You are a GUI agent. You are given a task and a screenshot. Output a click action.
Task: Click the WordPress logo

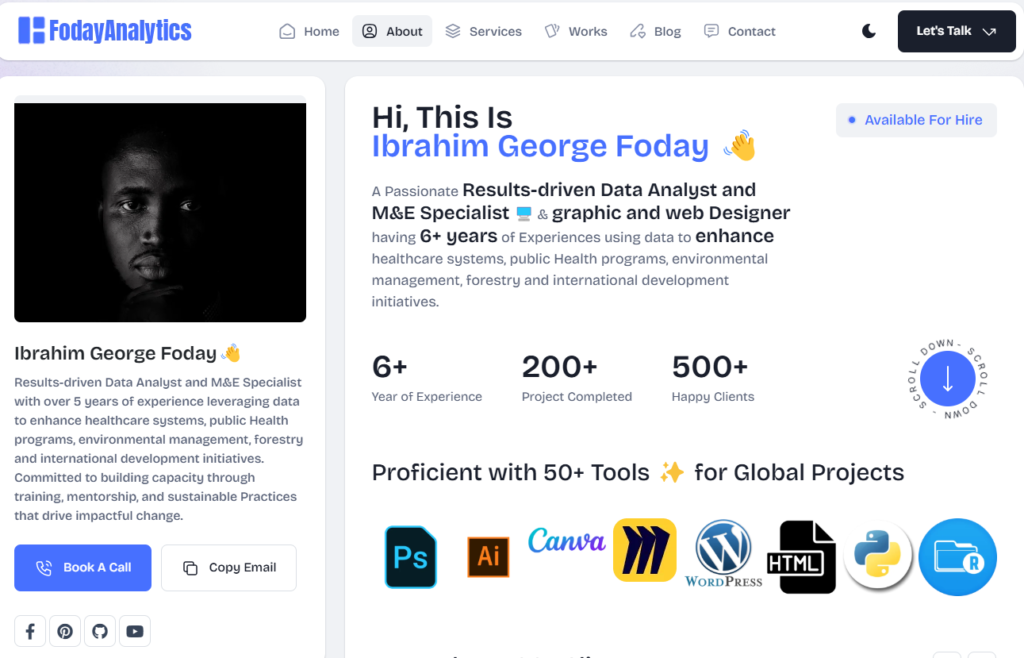(x=723, y=553)
